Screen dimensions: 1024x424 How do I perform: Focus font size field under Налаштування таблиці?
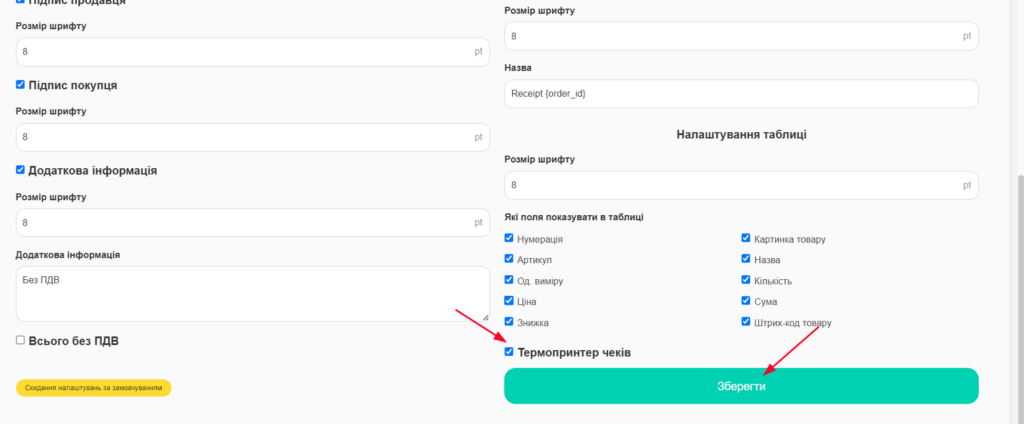click(x=741, y=186)
